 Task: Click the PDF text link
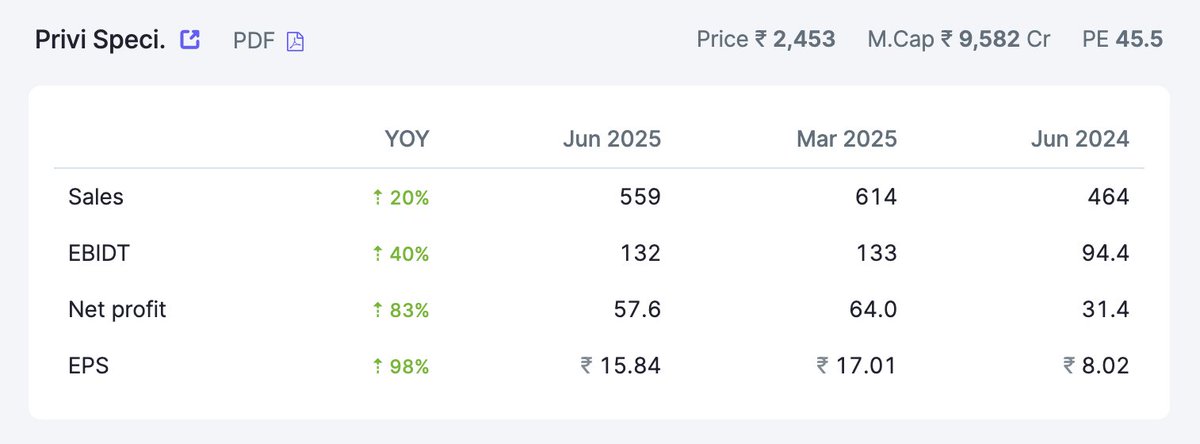(x=254, y=41)
